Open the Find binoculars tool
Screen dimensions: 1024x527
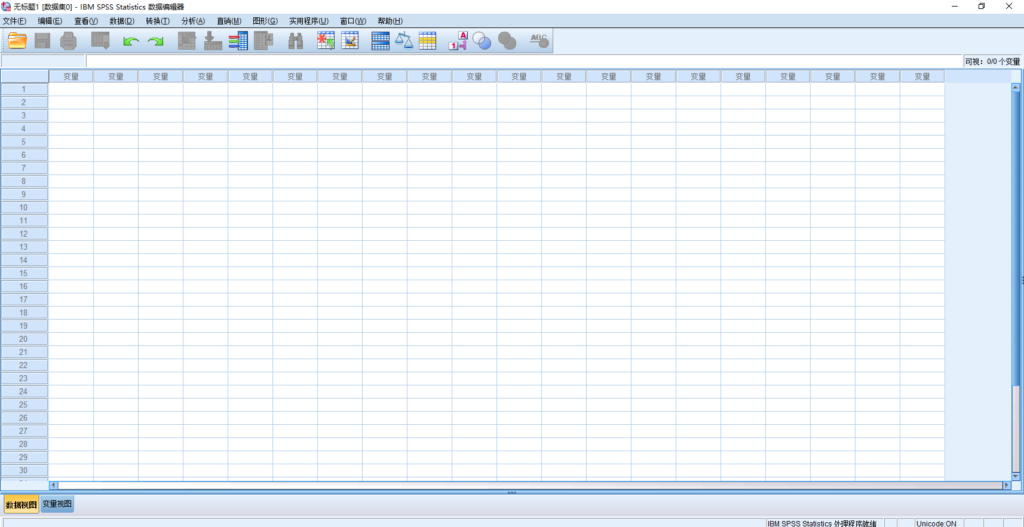point(296,41)
